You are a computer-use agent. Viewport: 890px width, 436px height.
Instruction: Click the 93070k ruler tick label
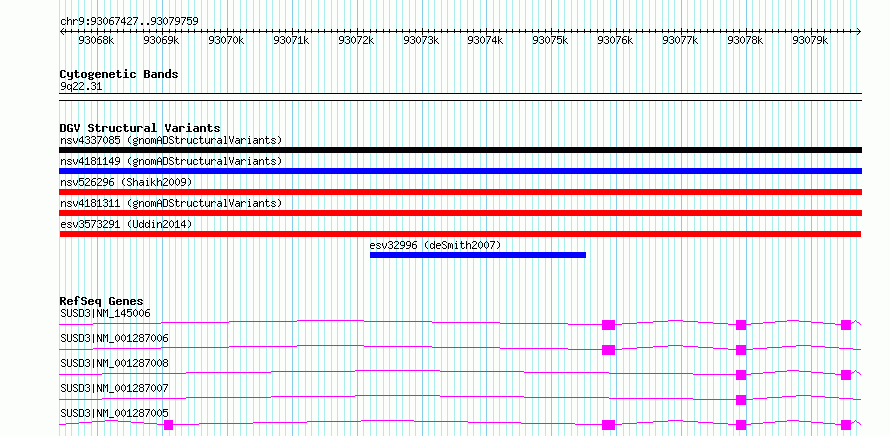tap(226, 40)
